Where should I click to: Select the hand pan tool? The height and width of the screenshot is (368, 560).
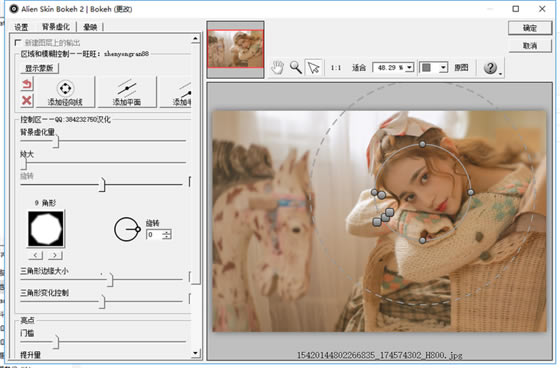[x=278, y=67]
